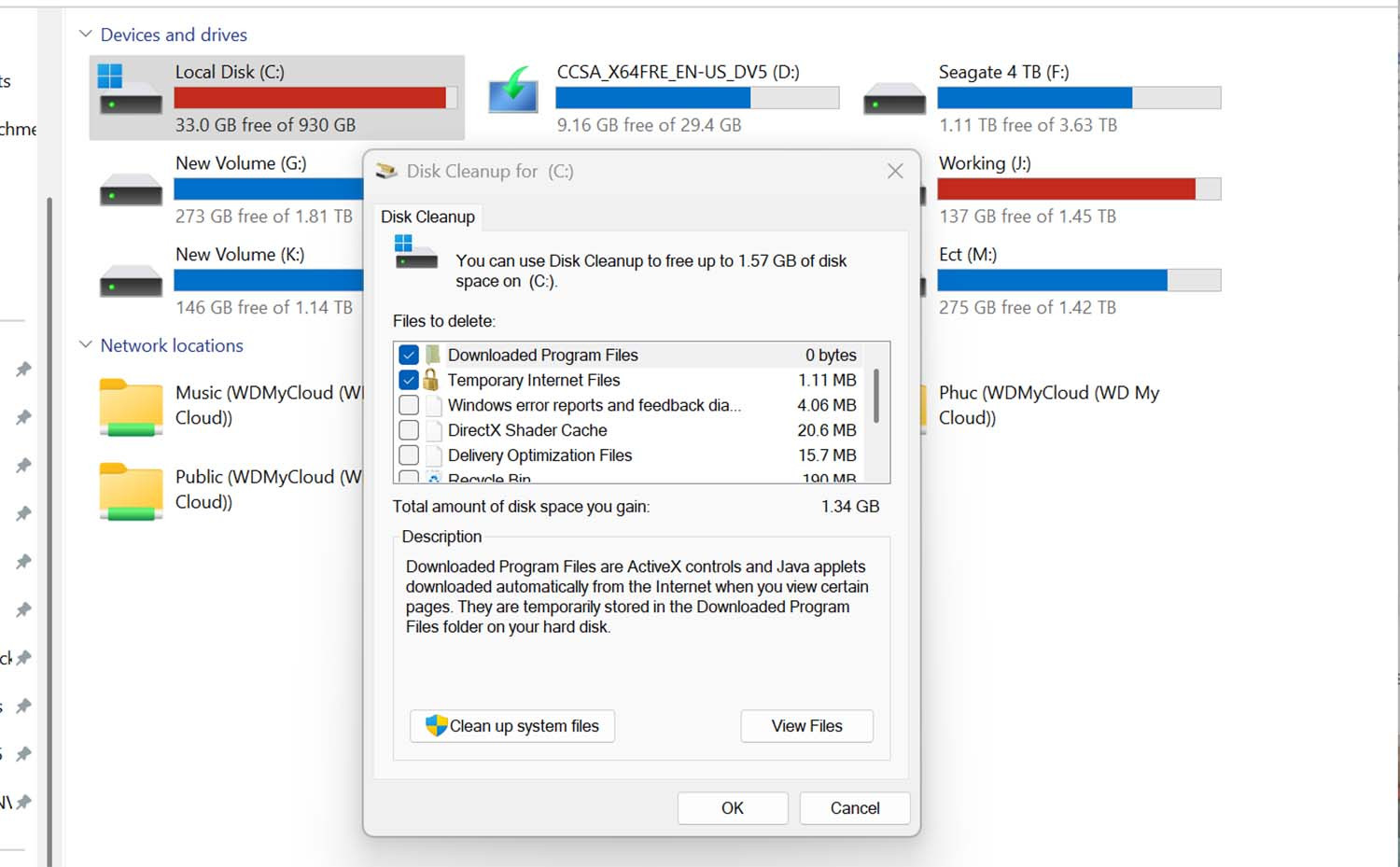Click the Working (J:) drive label
The width and height of the screenshot is (1400, 867).
click(985, 163)
